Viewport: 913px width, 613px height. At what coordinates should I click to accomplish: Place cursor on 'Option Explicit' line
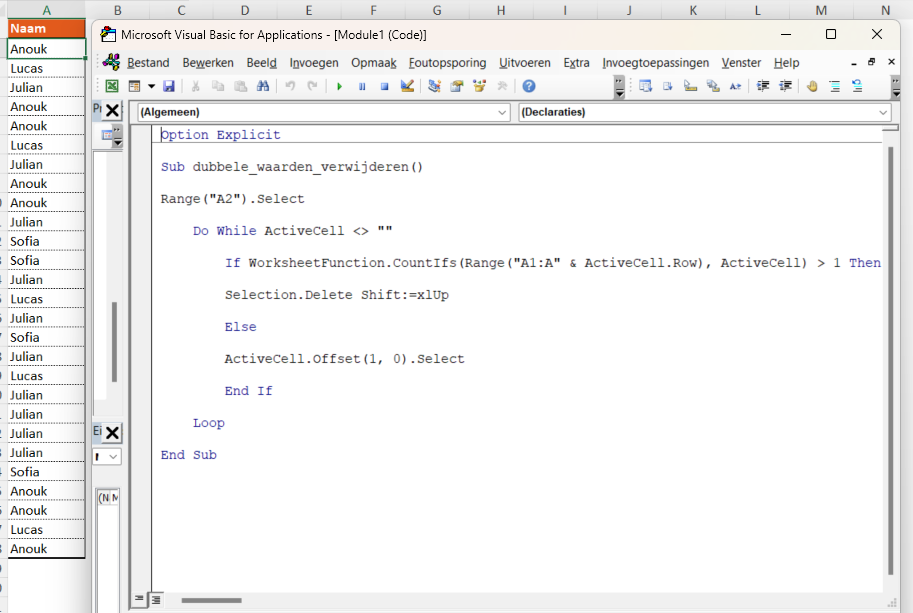[220, 135]
